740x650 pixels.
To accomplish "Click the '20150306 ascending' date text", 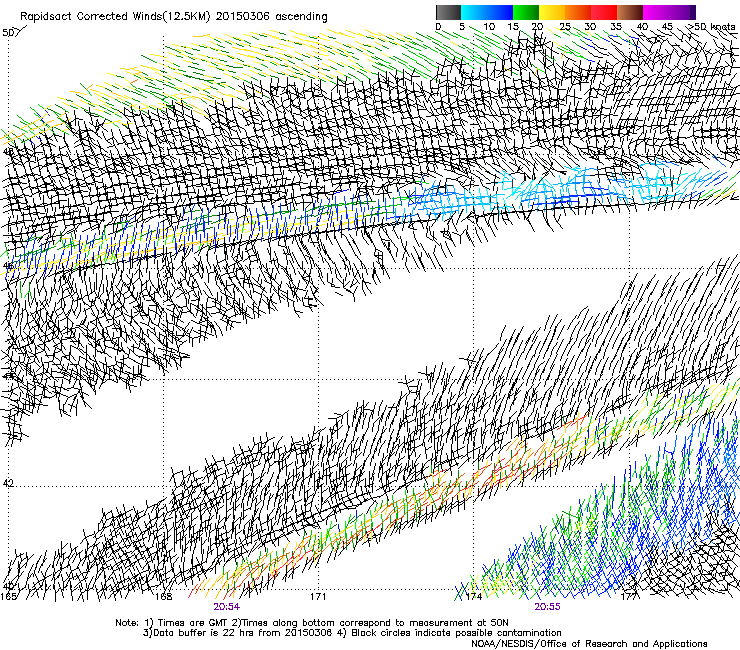I will [x=271, y=17].
